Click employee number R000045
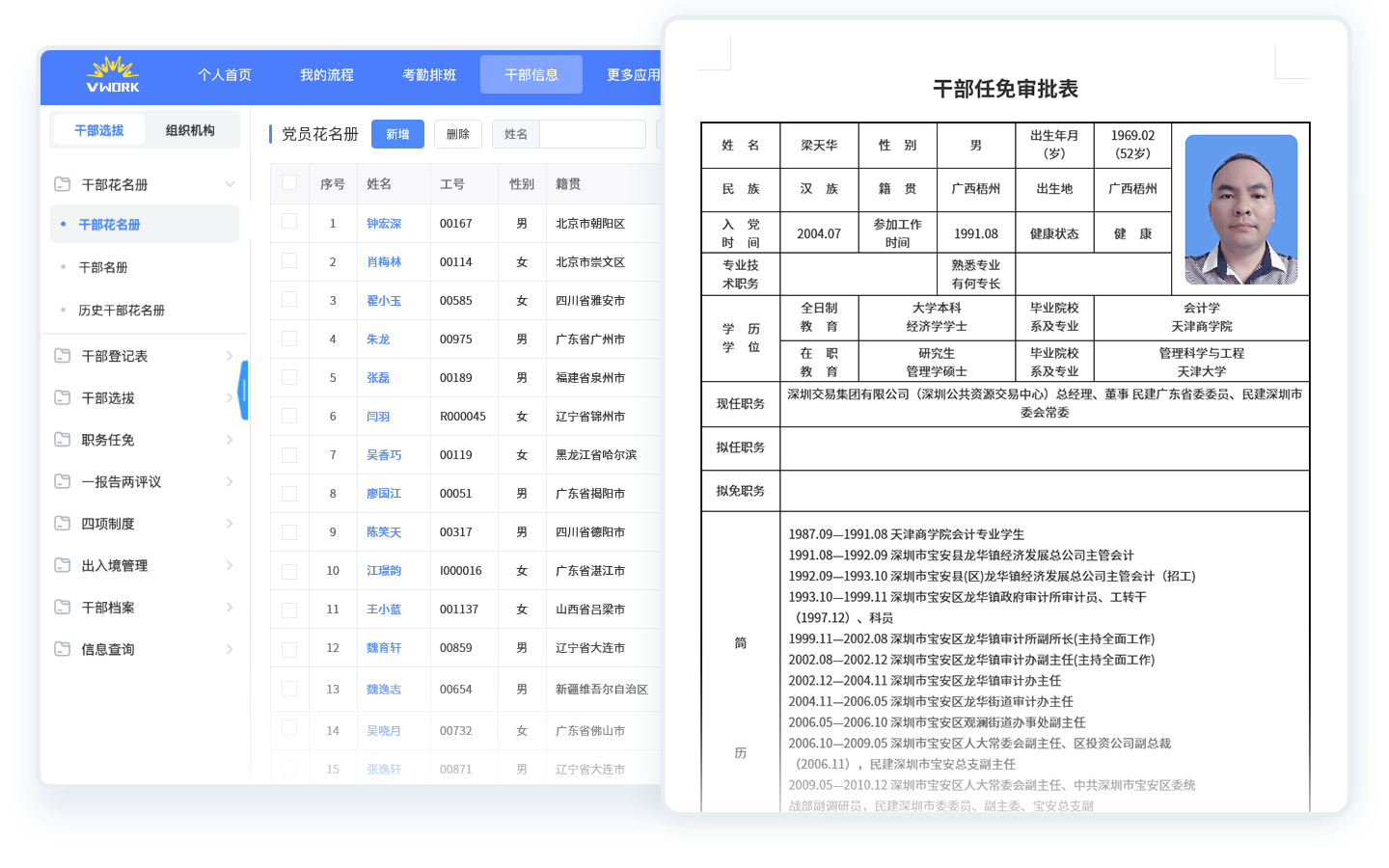Image resolution: width=1389 pixels, height=868 pixels. coord(463,416)
